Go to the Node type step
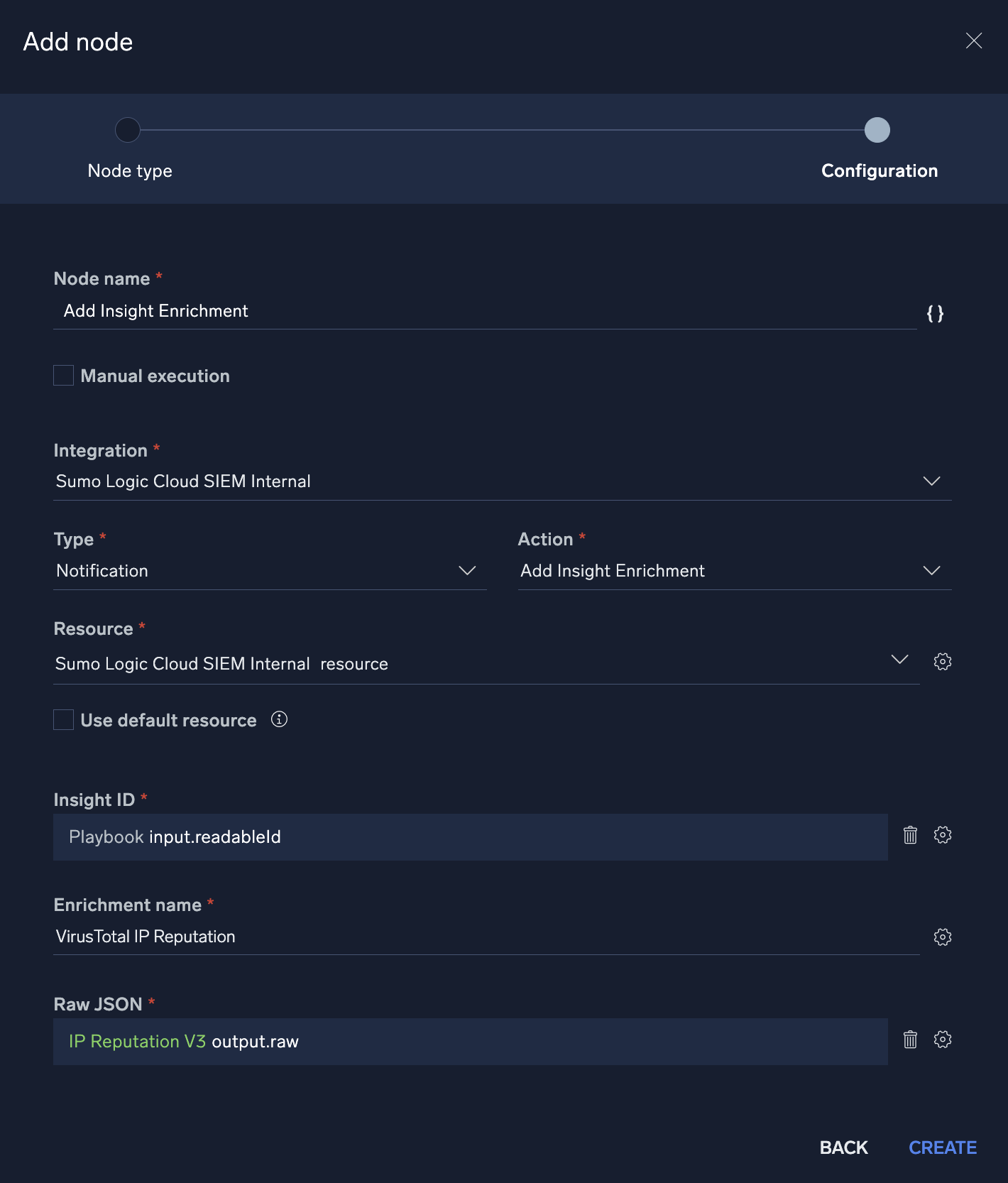 tap(128, 131)
